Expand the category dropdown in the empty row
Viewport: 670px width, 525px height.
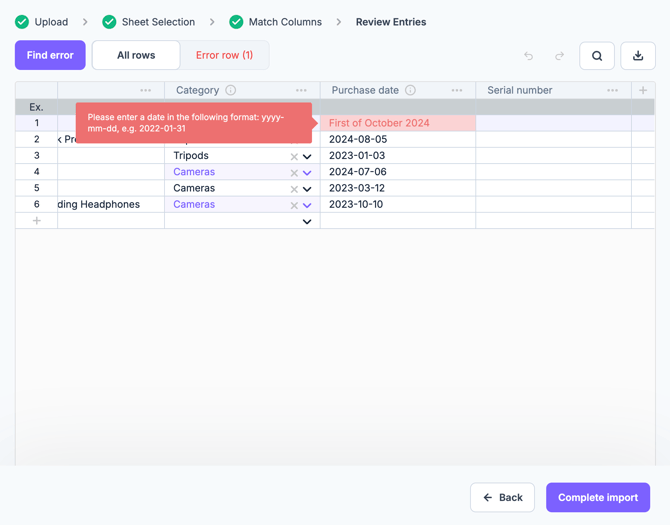point(307,221)
